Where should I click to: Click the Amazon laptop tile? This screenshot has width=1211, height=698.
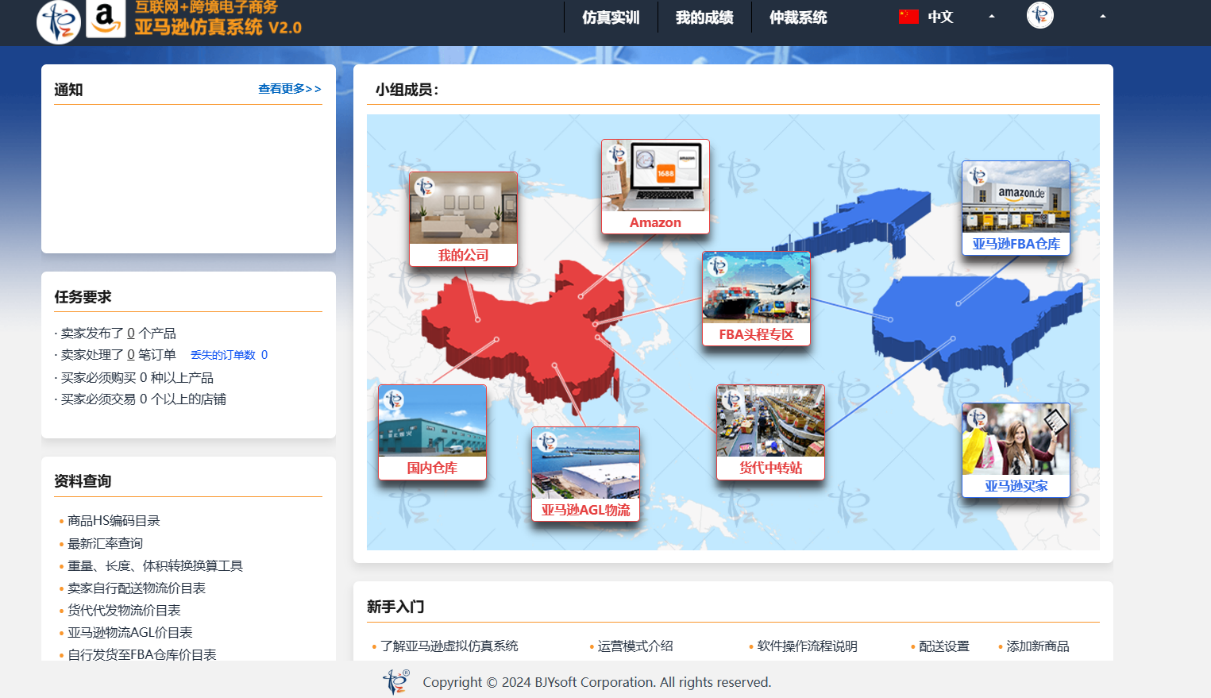(655, 187)
